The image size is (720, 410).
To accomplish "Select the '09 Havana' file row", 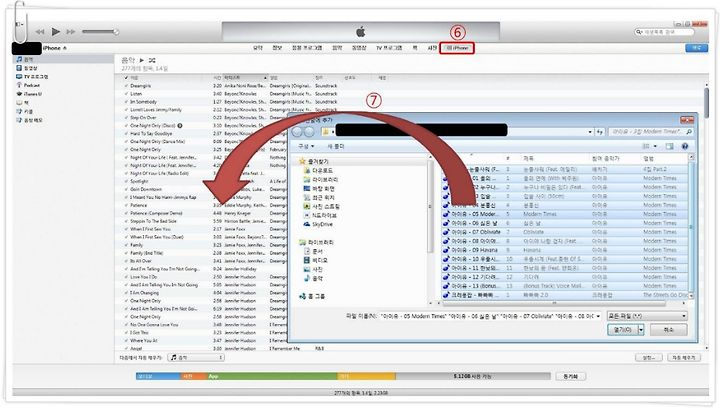I will (565, 250).
